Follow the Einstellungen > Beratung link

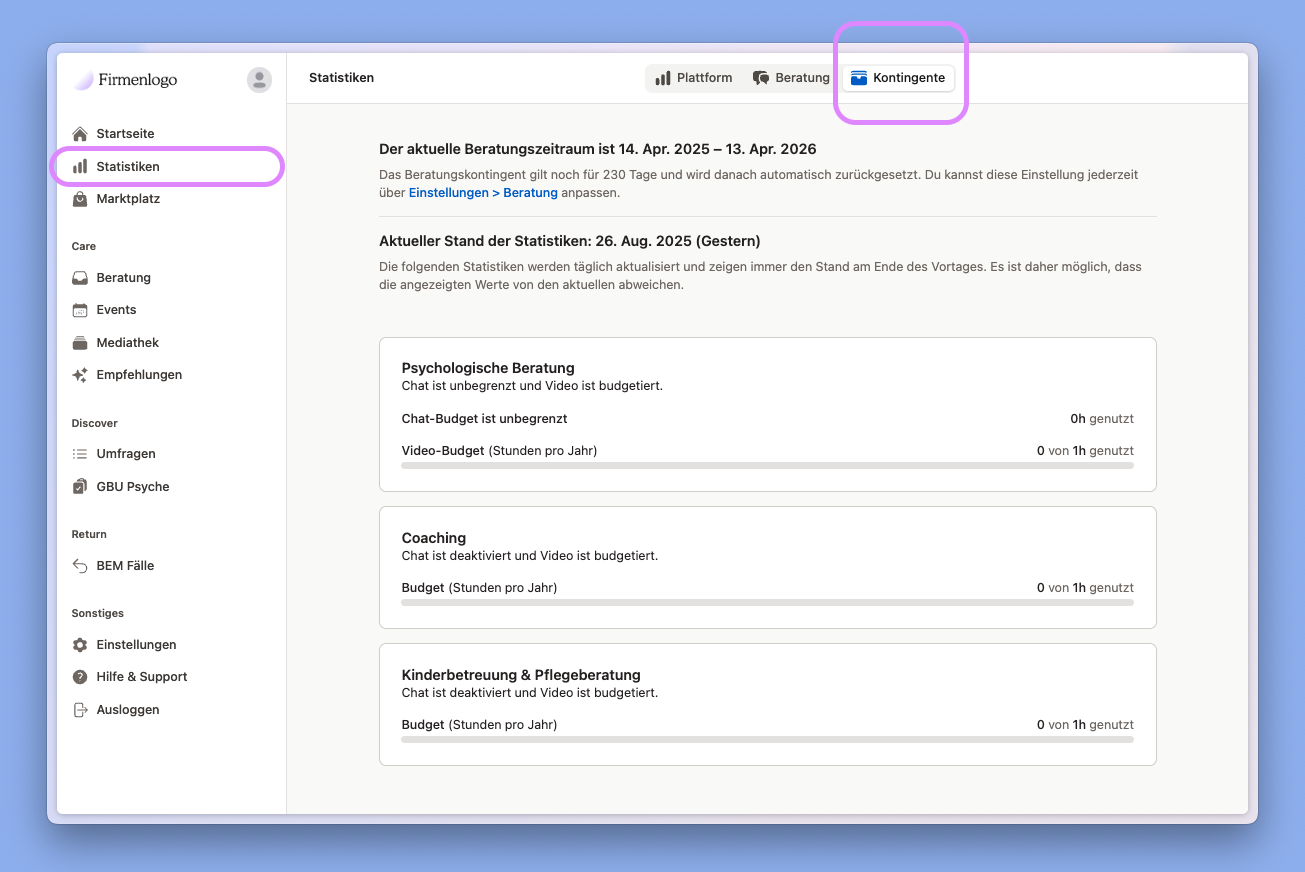click(x=483, y=193)
